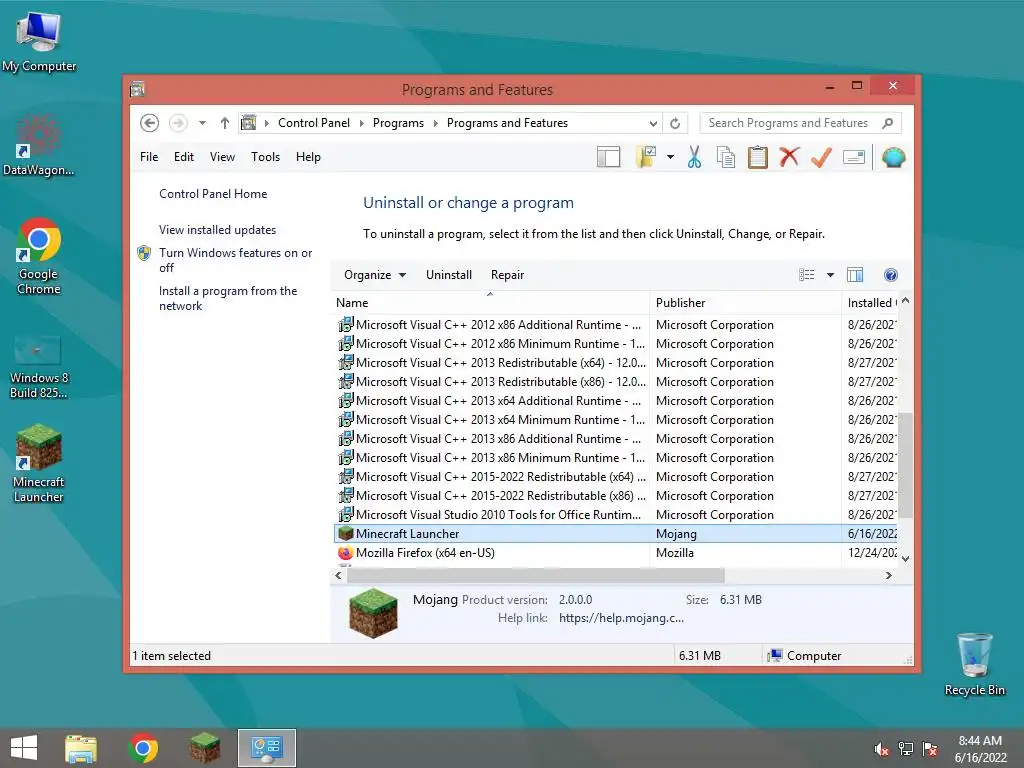Click the scroll down arrow of list
The image size is (1024, 768).
point(905,558)
